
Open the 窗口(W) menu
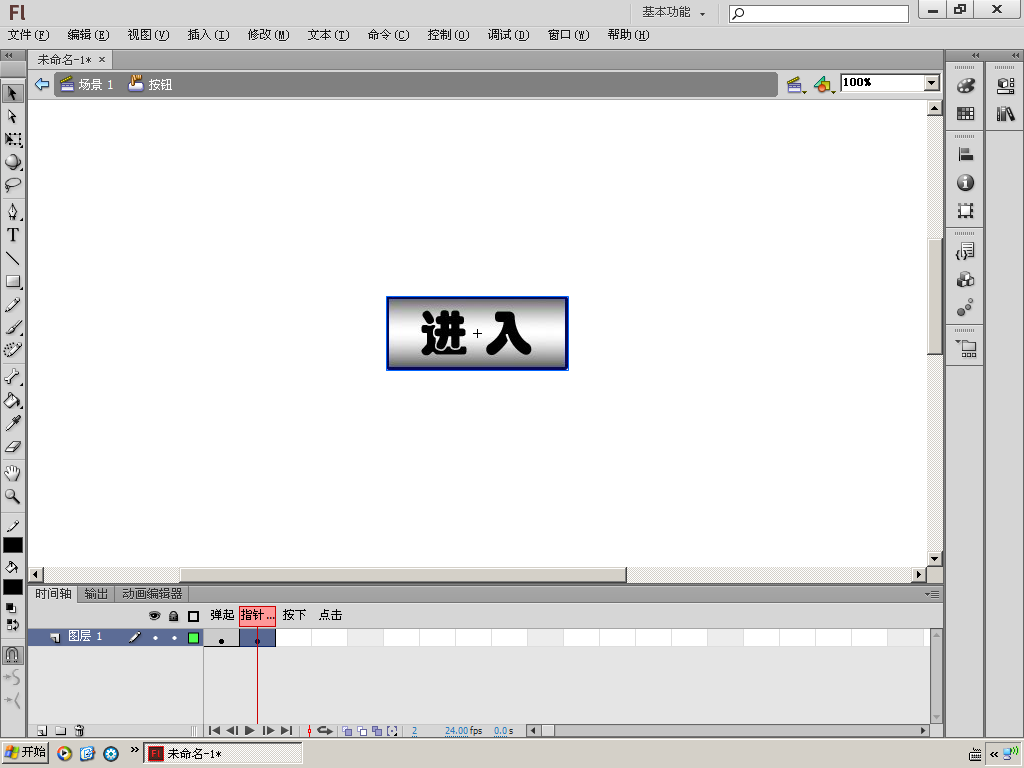point(568,35)
